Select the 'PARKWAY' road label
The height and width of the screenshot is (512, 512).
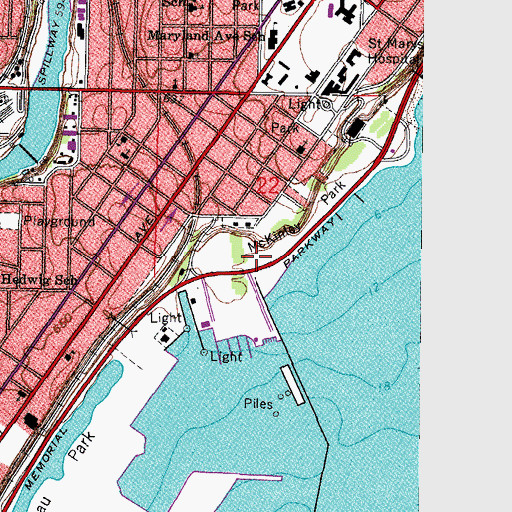(309, 243)
